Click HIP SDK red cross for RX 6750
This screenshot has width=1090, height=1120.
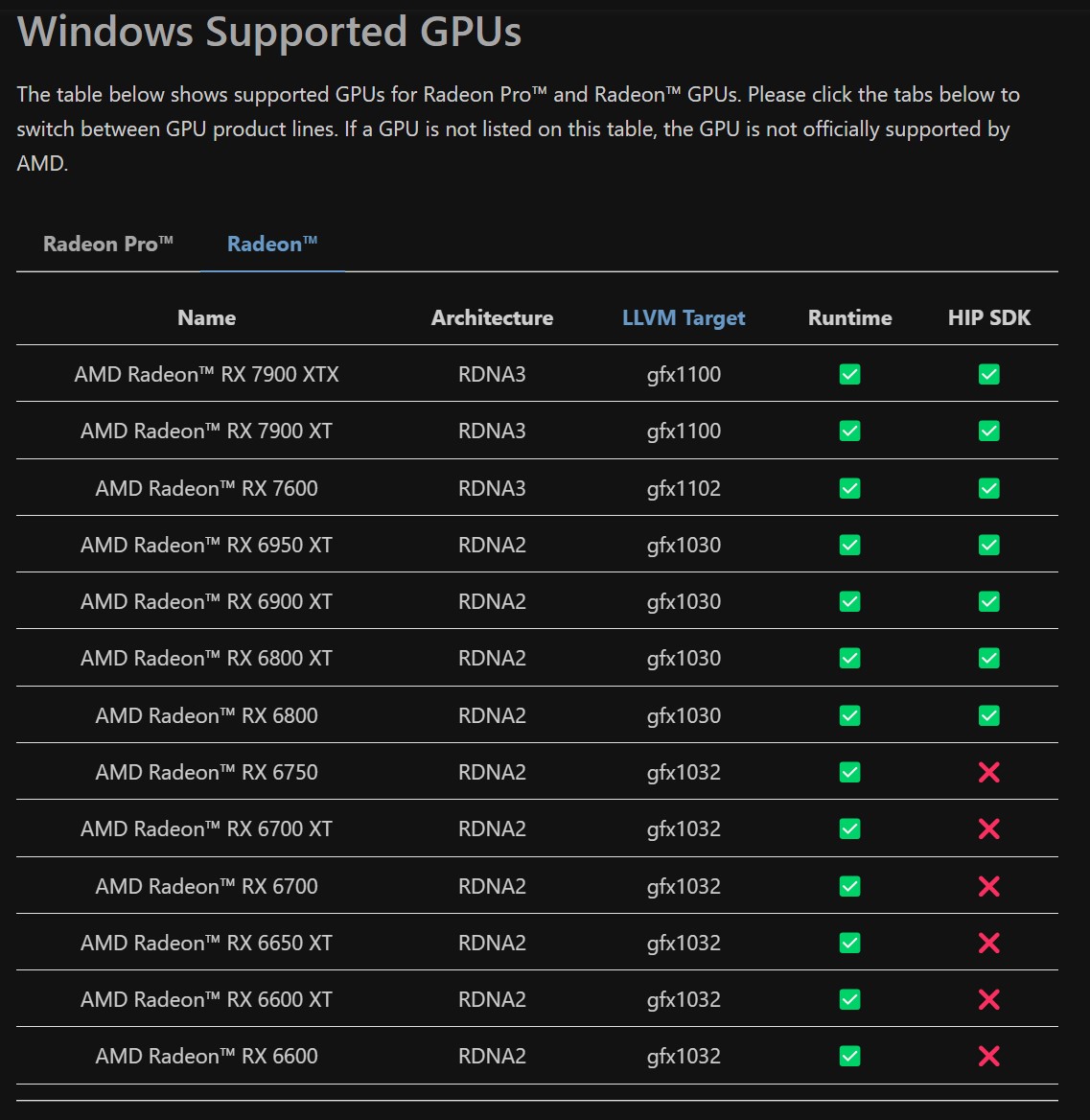pos(989,772)
